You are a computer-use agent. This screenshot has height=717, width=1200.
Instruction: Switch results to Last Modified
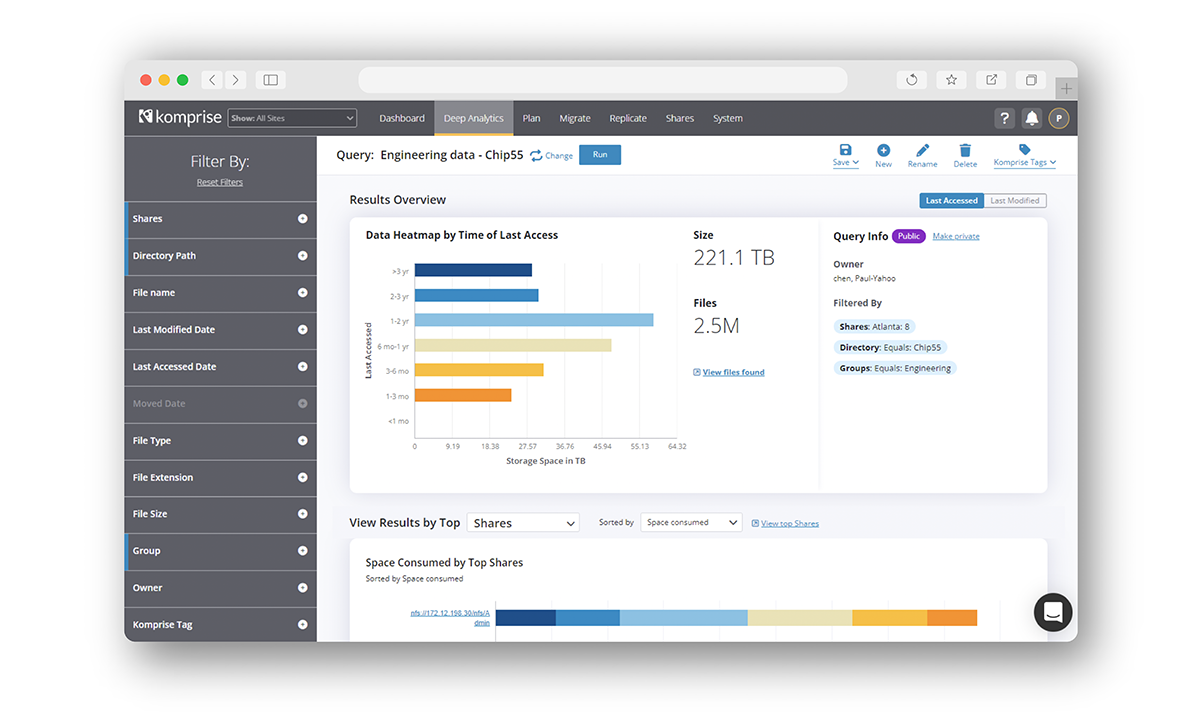coord(1015,200)
